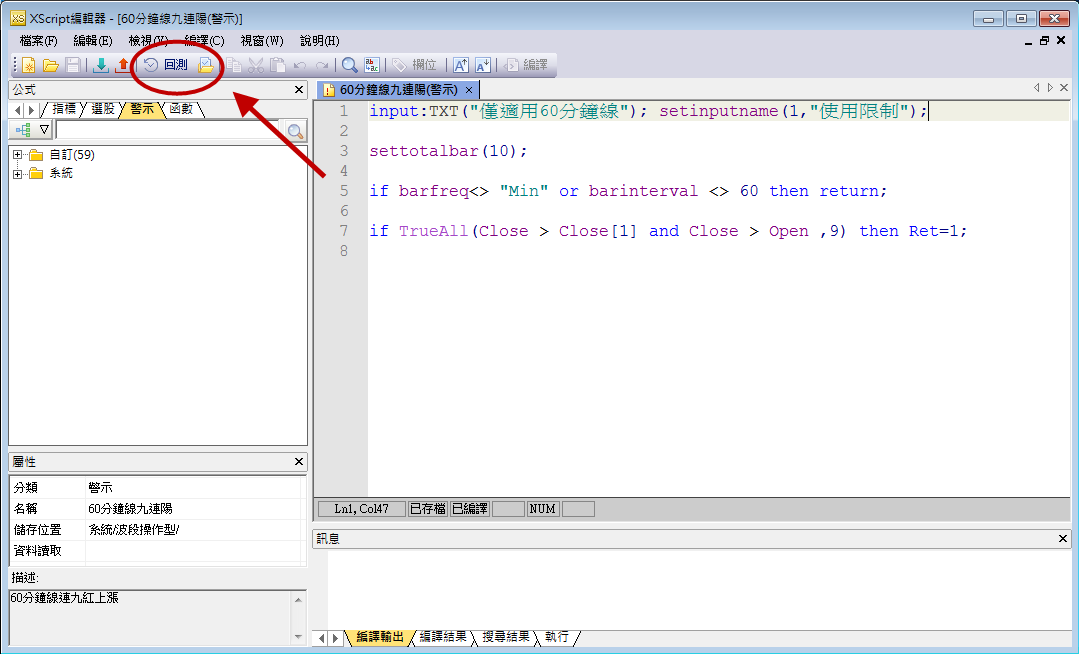
Task: Open the filter dropdown arrow beside tree icon
Action: [44, 131]
